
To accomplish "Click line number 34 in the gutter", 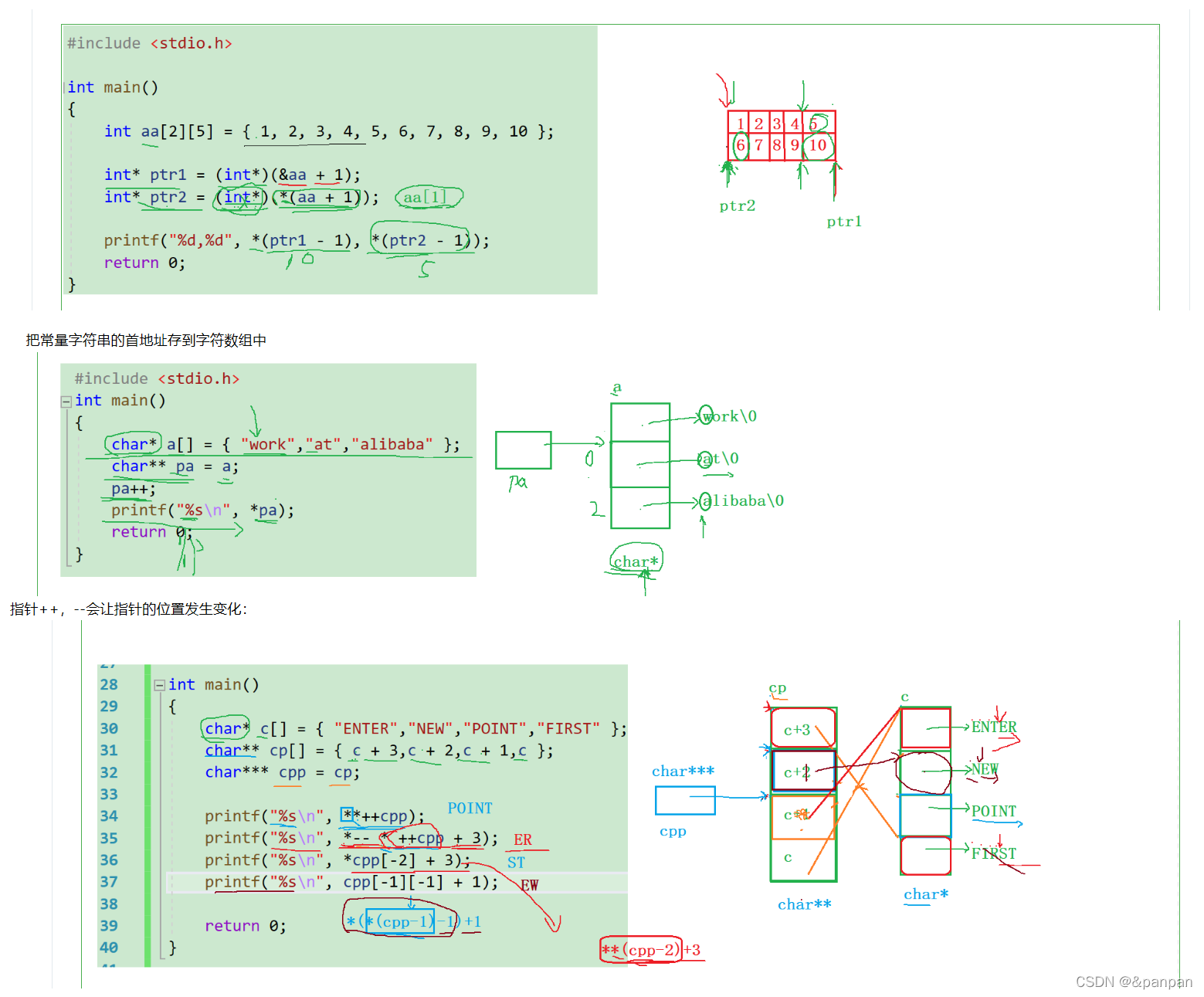I will [109, 816].
